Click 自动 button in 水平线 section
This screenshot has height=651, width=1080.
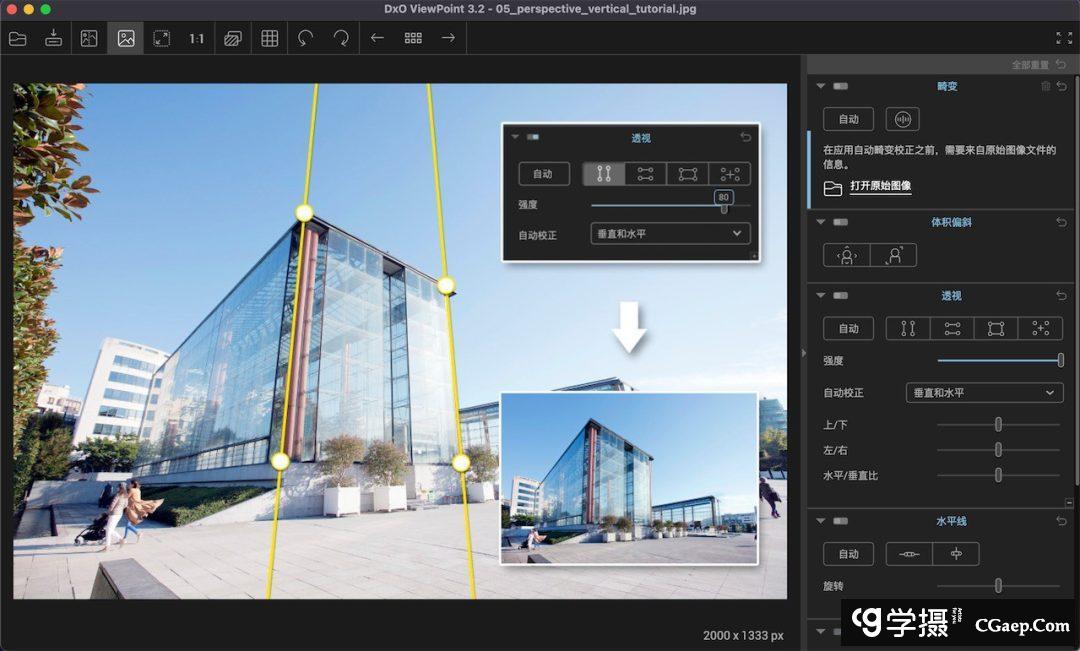pyautogui.click(x=848, y=553)
